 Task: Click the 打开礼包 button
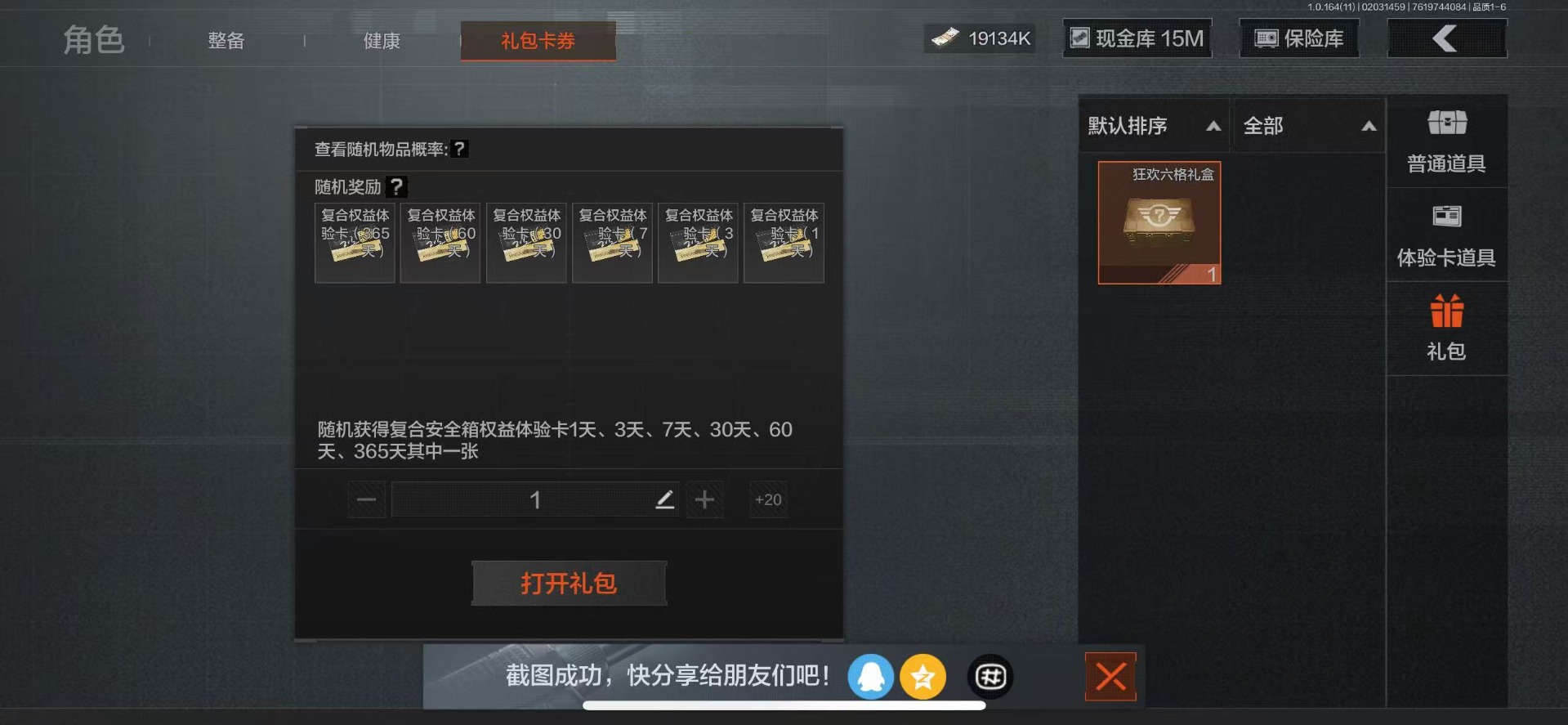569,584
